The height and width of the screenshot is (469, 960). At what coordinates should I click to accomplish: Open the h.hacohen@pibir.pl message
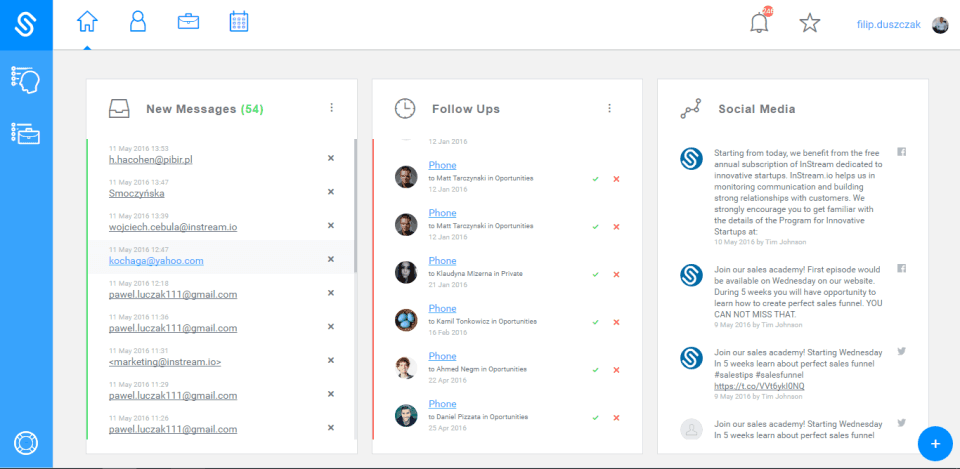point(150,159)
